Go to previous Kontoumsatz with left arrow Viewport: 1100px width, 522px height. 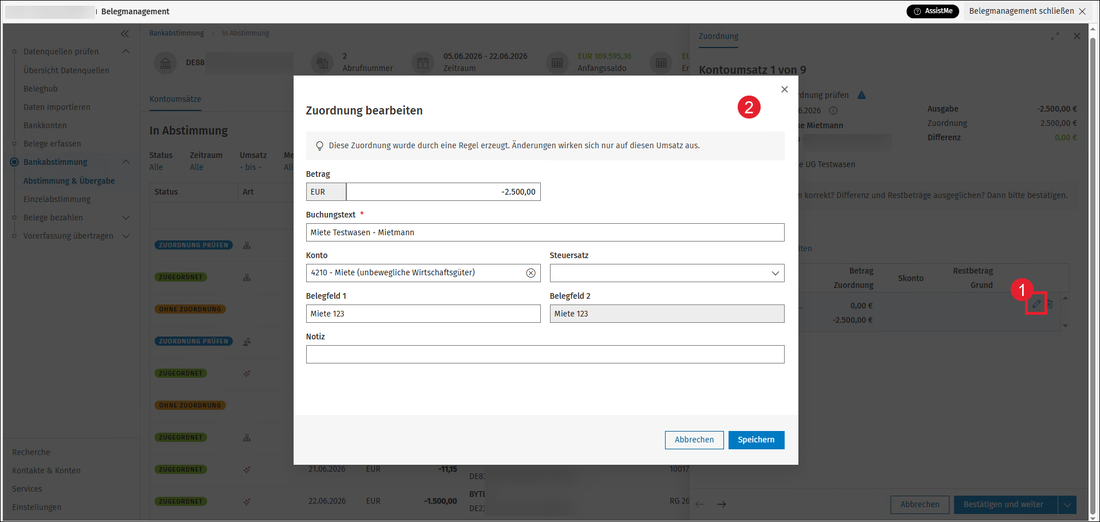coord(699,504)
